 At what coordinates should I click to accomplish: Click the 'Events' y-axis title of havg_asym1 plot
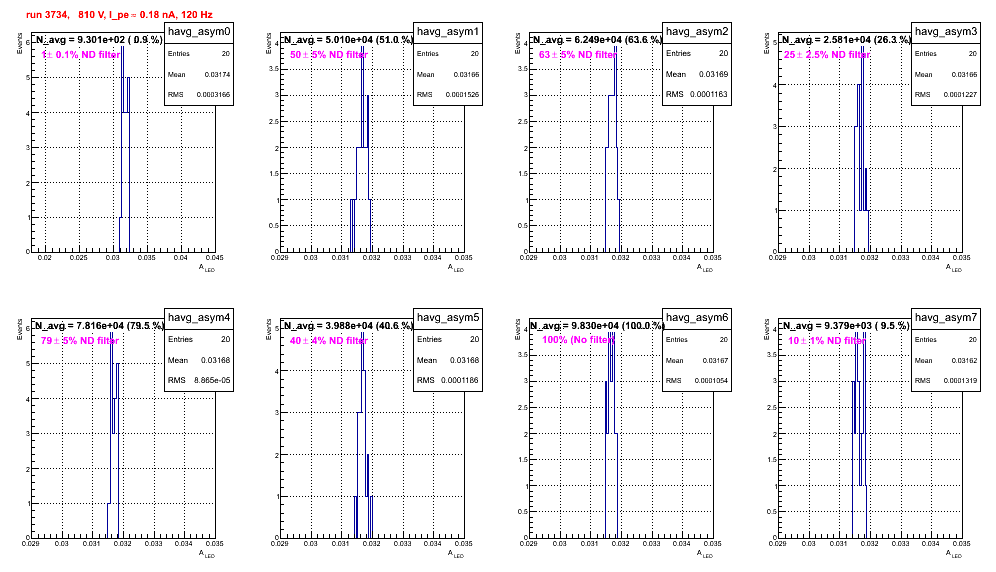coord(269,43)
